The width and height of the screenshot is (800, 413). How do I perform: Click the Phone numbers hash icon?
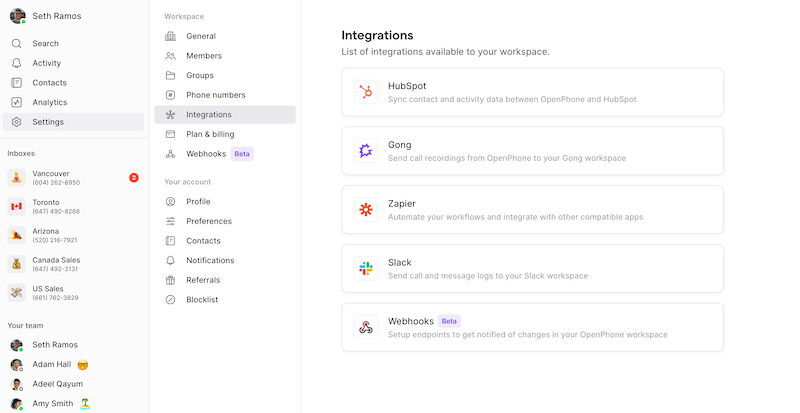[x=170, y=95]
